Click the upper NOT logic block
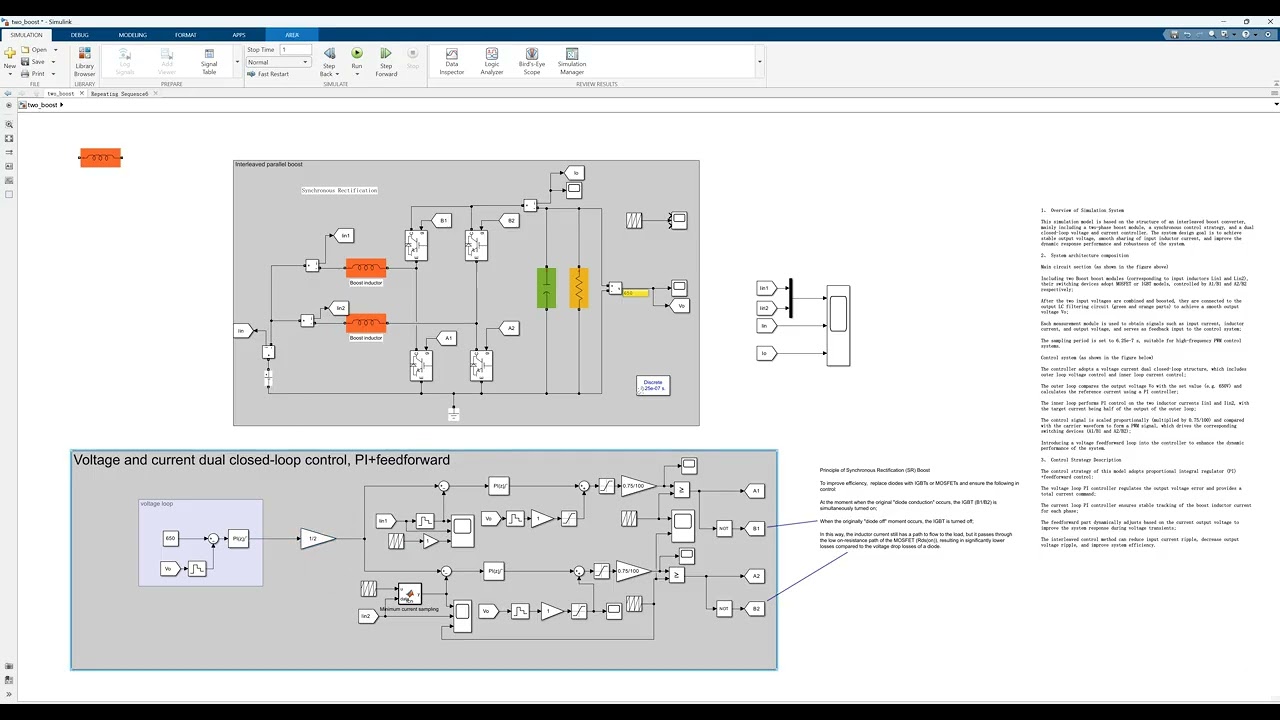The image size is (1280, 720). point(724,528)
